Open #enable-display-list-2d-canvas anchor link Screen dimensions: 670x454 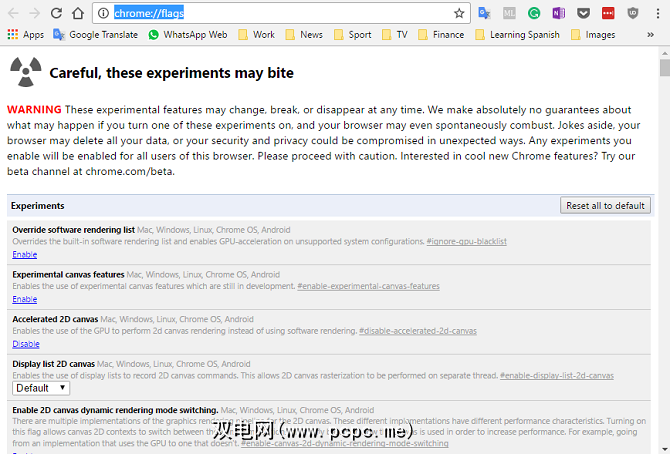point(556,375)
